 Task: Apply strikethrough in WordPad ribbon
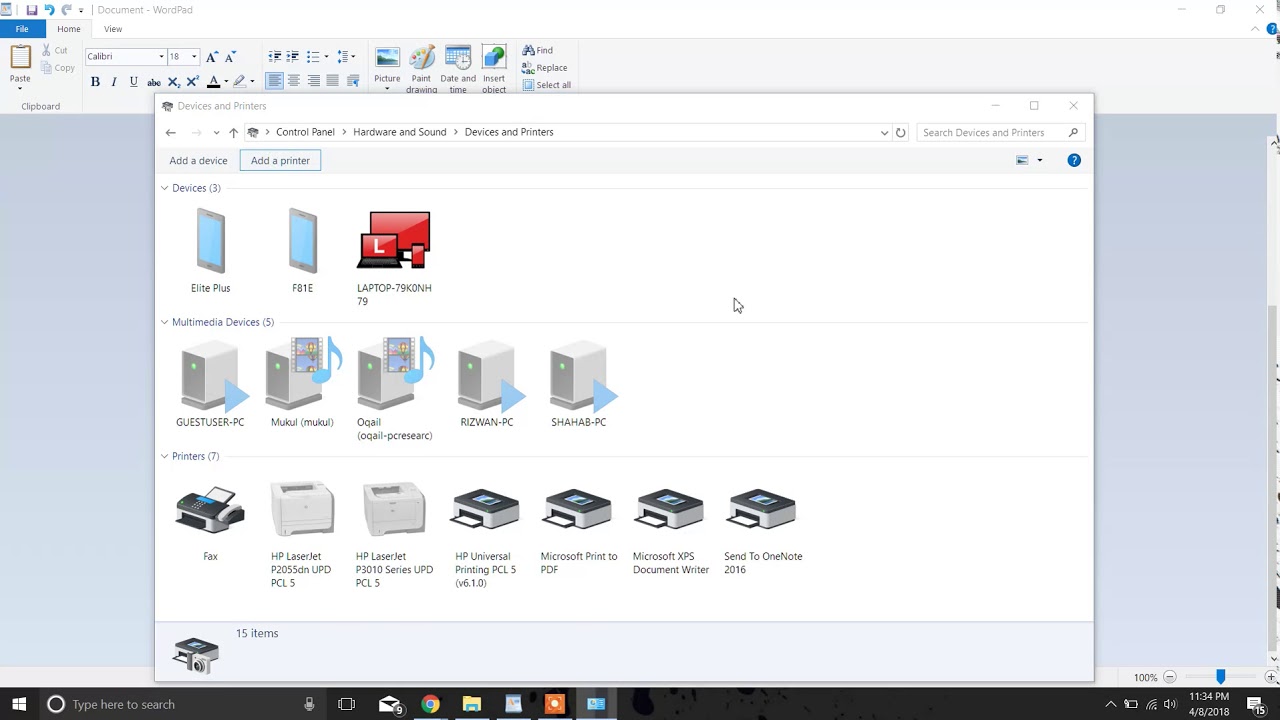point(154,82)
